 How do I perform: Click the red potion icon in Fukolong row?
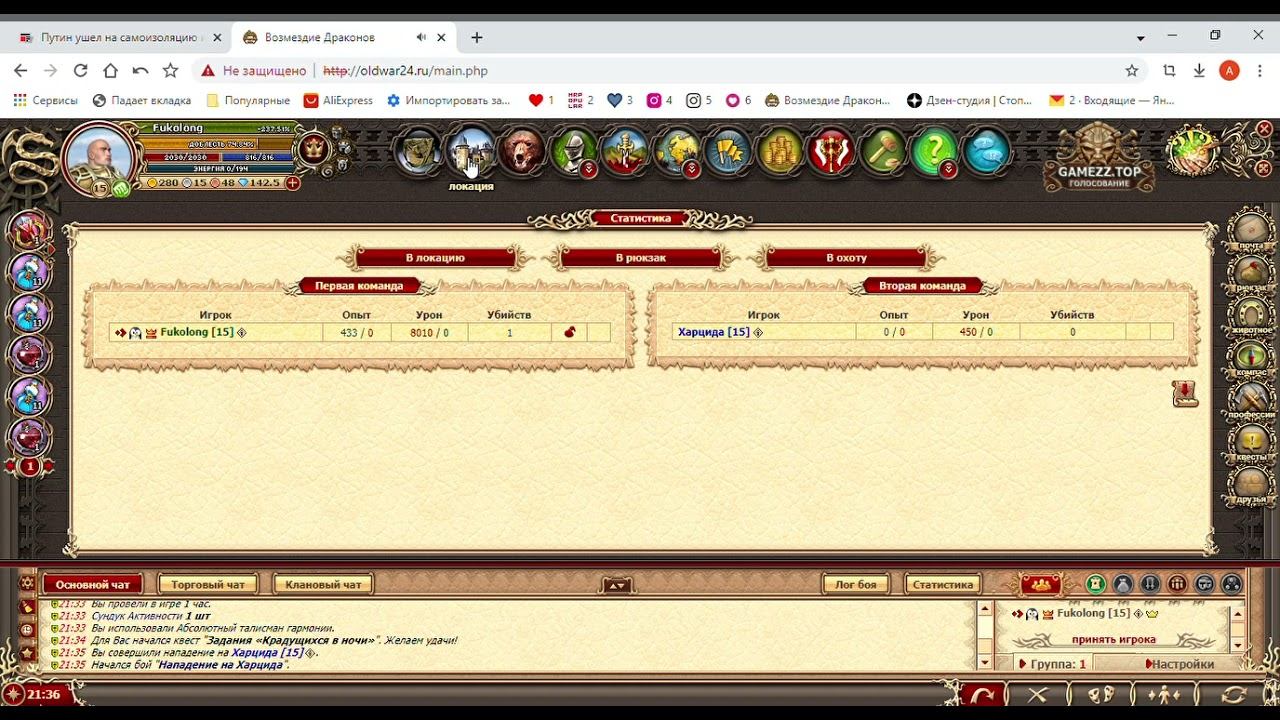point(570,333)
